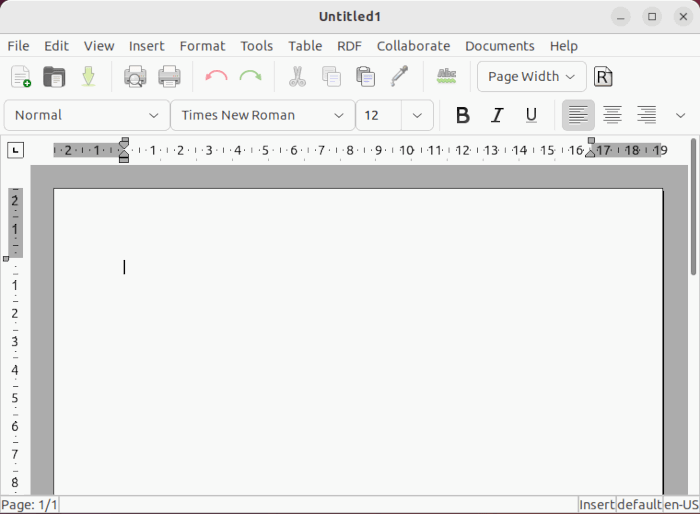Open the Edit menu
Image resolution: width=700 pixels, height=514 pixels.
56,46
